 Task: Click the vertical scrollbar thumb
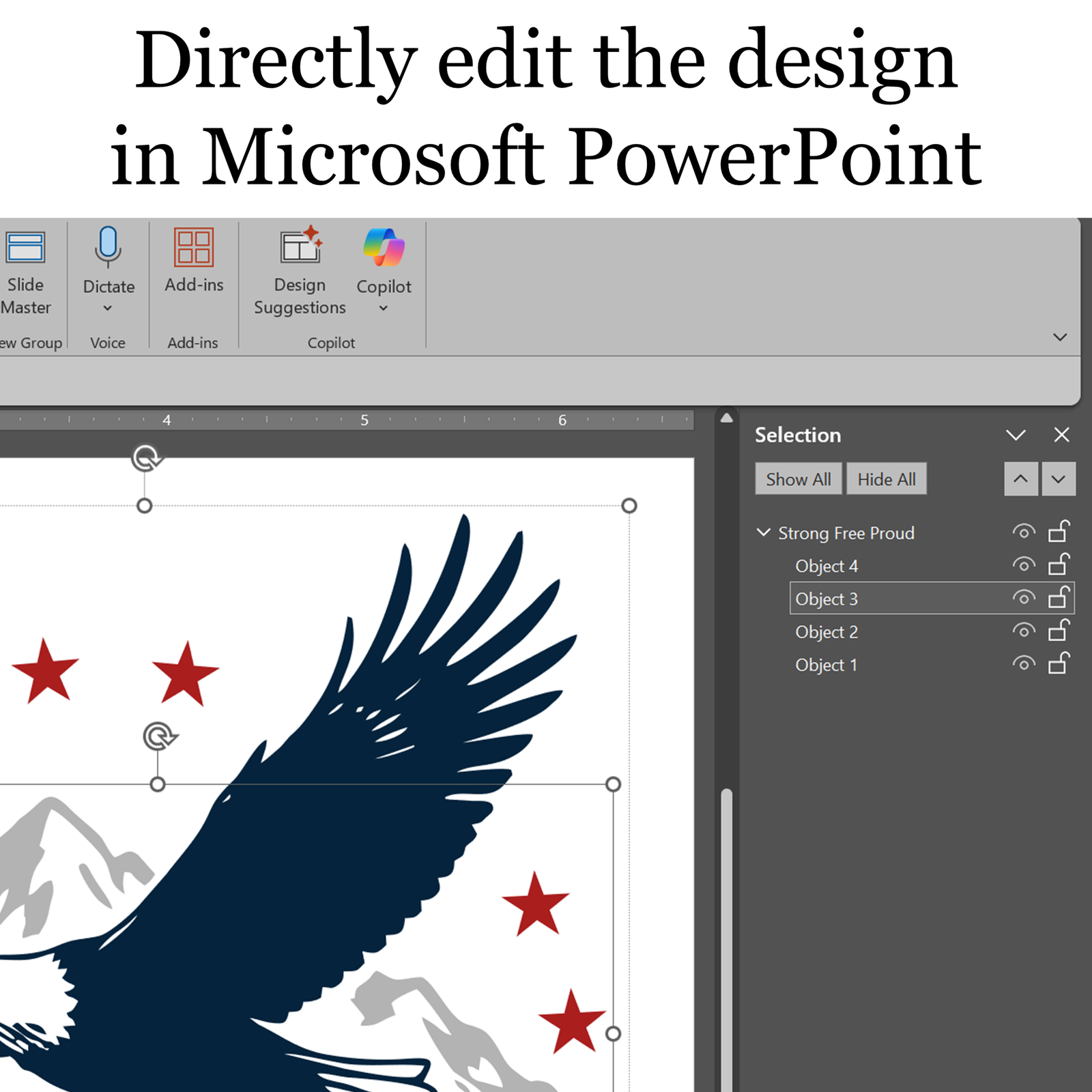click(x=727, y=940)
